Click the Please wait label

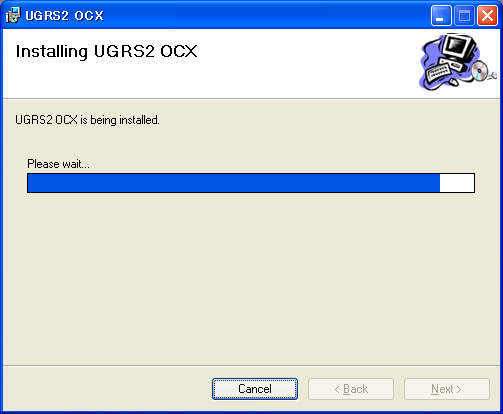58,164
